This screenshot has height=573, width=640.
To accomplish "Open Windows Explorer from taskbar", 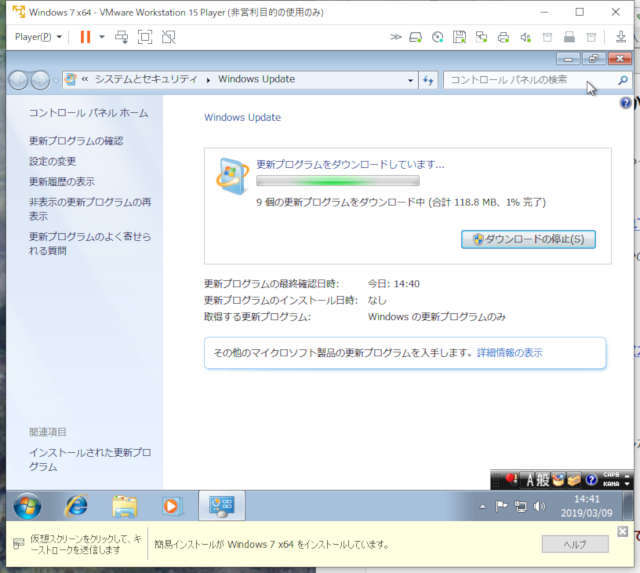I will tap(124, 506).
